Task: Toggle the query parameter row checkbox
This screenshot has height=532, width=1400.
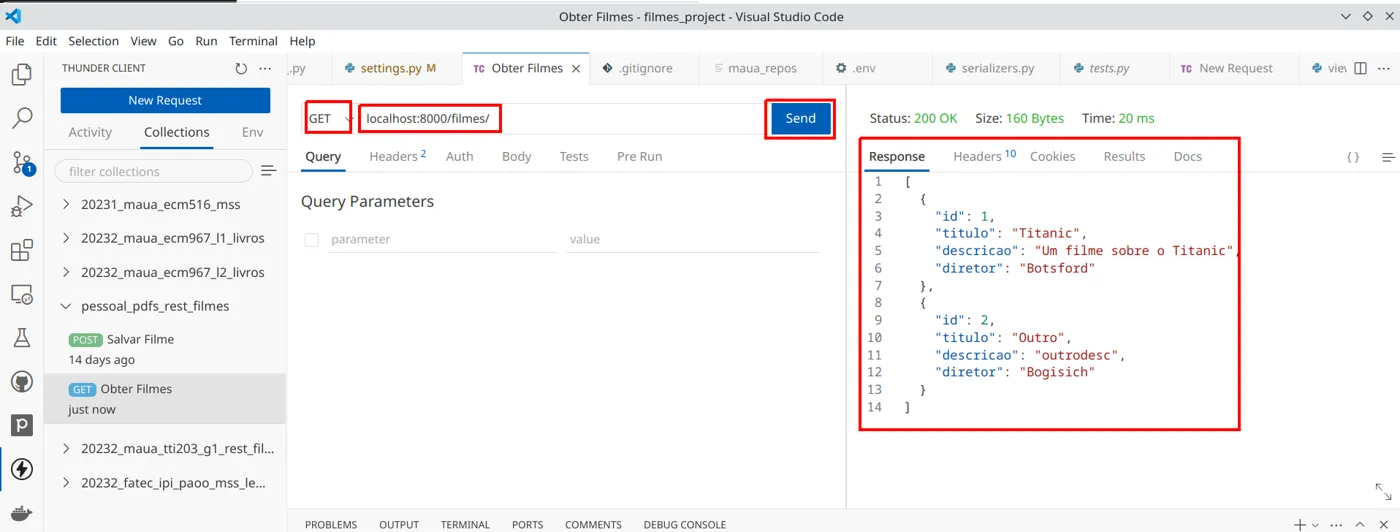Action: 312,240
